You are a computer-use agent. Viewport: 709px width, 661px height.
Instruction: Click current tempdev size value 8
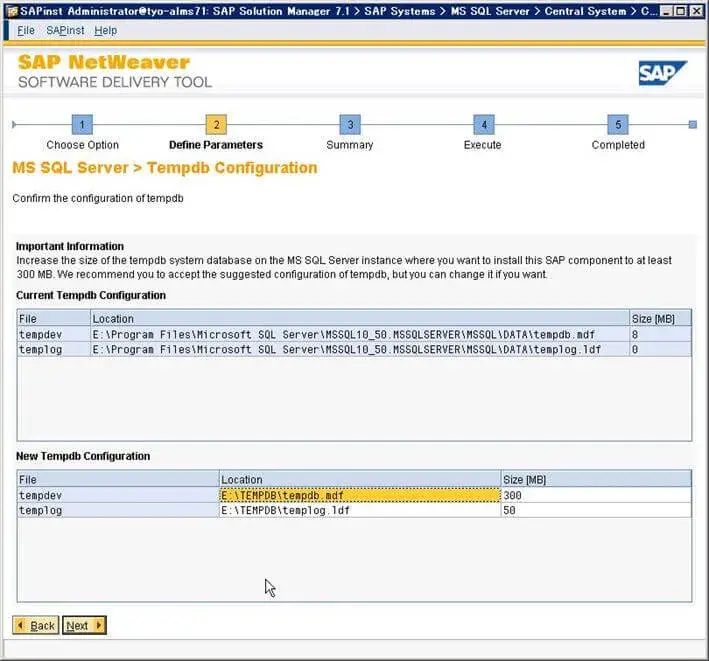point(660,334)
